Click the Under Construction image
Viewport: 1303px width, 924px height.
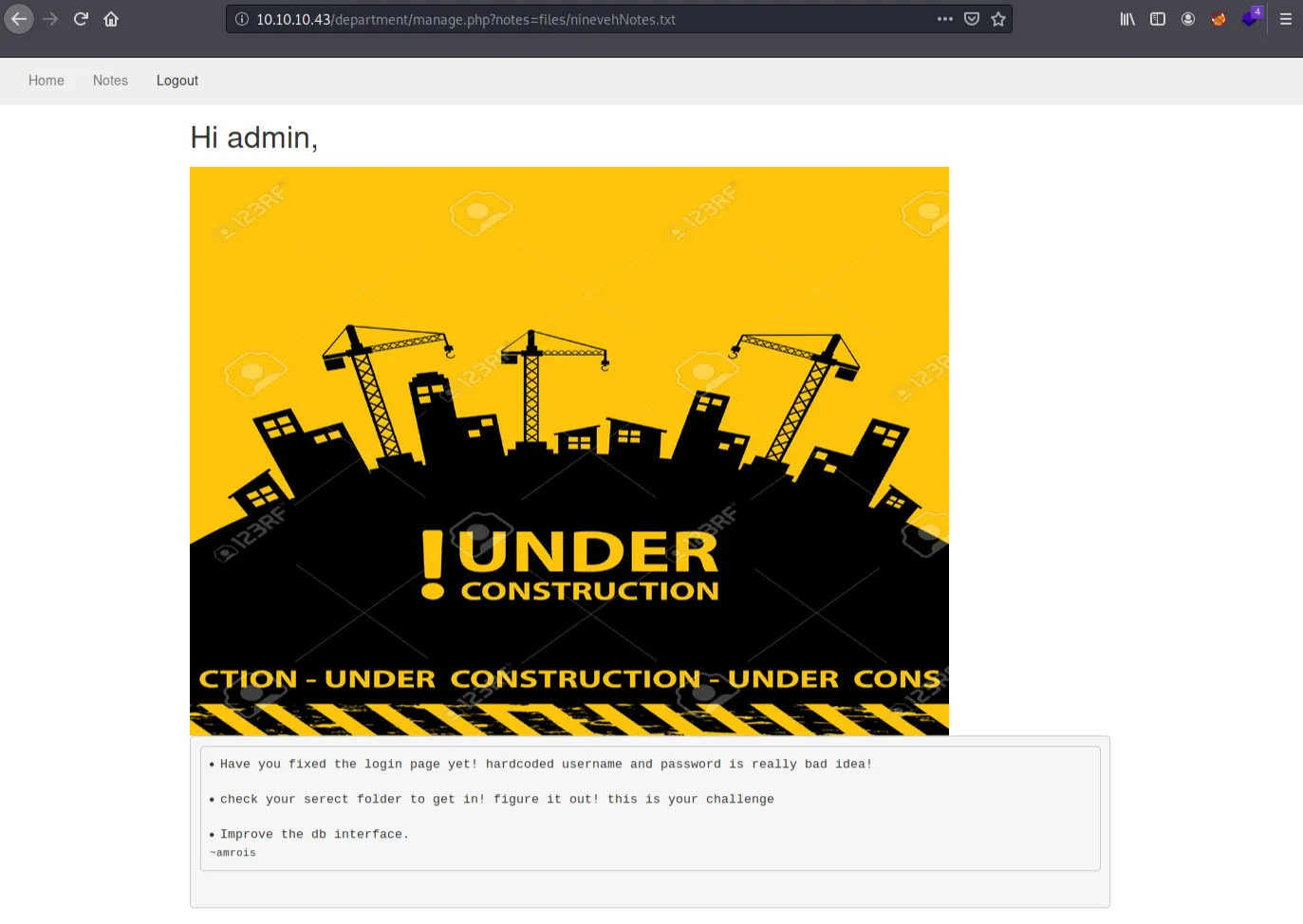coord(569,451)
